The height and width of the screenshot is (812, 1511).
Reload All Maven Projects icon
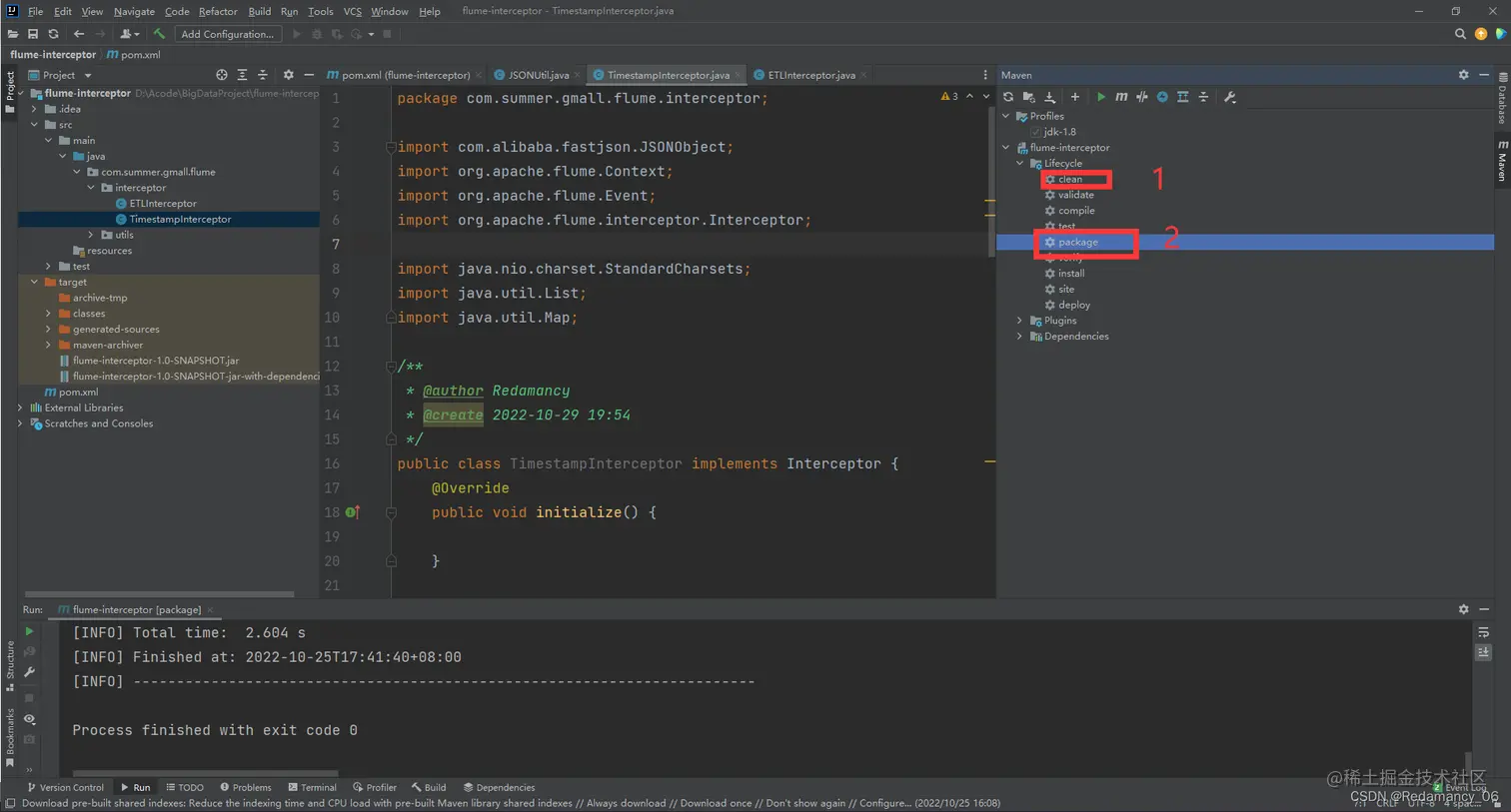1008,97
